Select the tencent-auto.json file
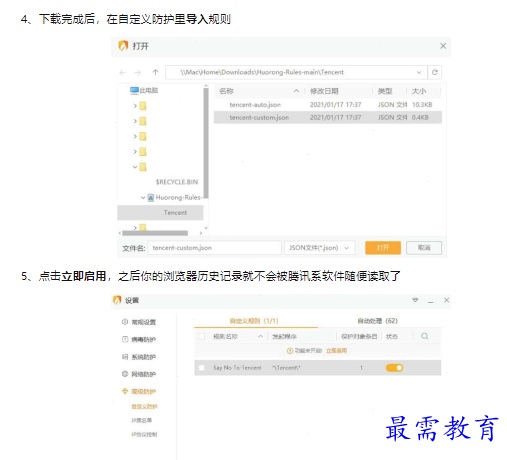The height and width of the screenshot is (460, 507). (x=255, y=105)
